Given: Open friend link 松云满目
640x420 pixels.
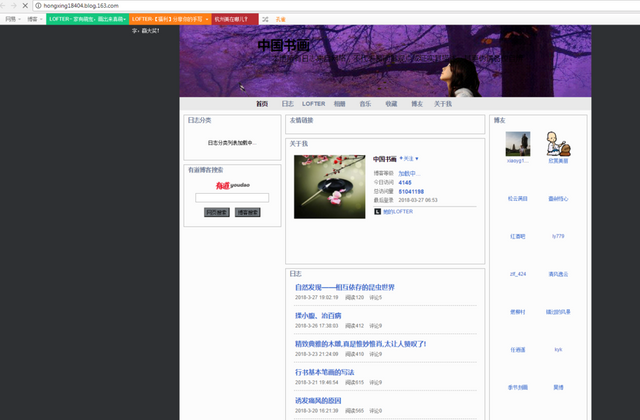Looking at the screenshot, I should tap(518, 199).
